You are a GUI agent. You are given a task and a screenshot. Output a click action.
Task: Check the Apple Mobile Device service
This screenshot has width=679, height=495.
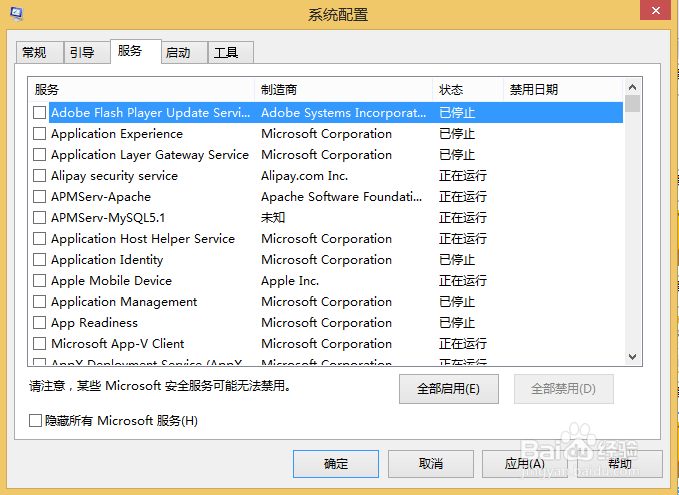39,281
